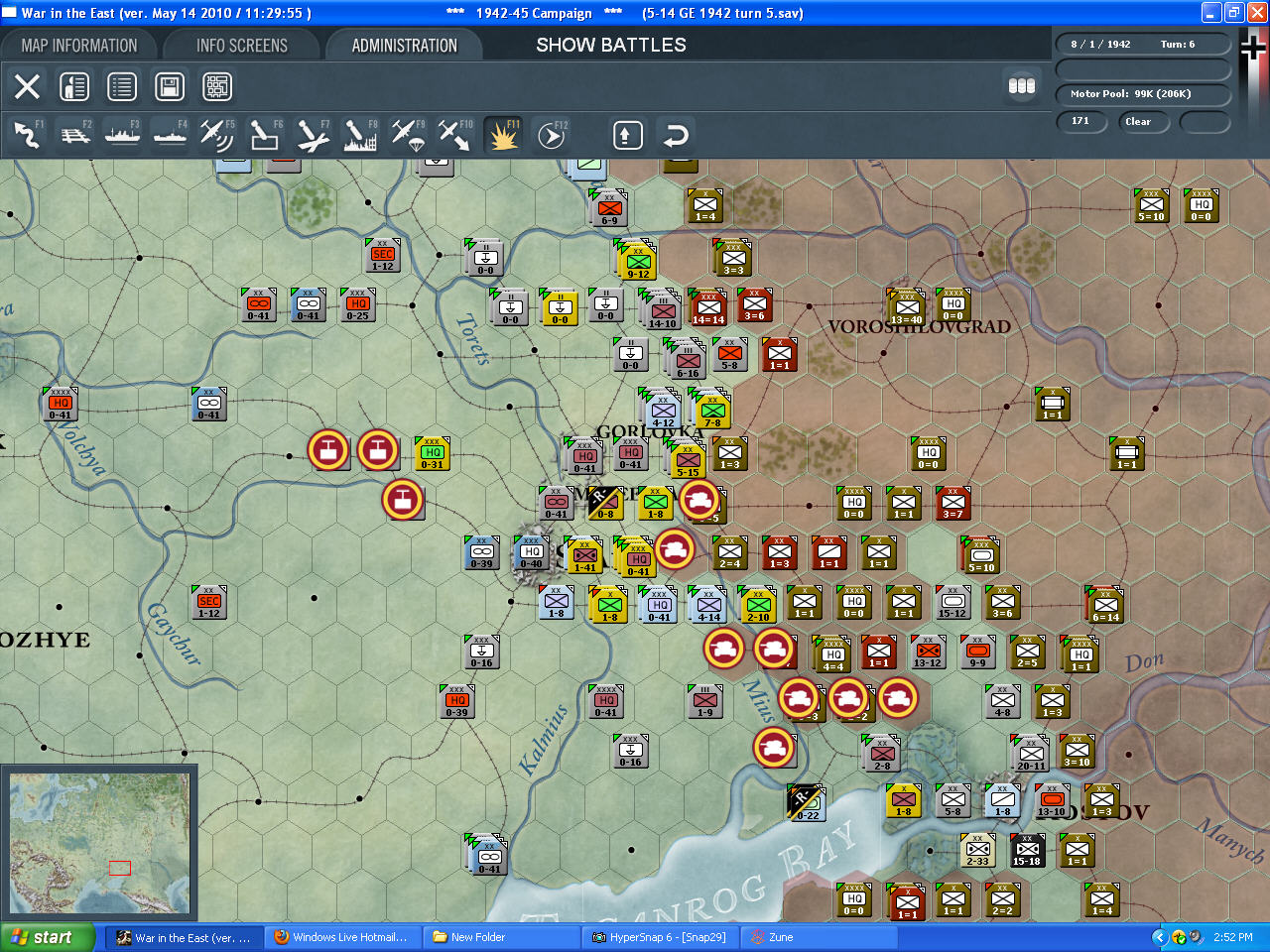Image resolution: width=1270 pixels, height=952 pixels.
Task: Select the 4-14 unit counter
Action: coord(708,605)
